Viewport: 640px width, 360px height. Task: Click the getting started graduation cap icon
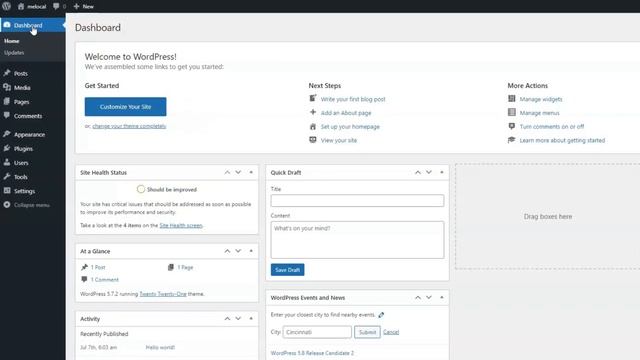pyautogui.click(x=511, y=140)
